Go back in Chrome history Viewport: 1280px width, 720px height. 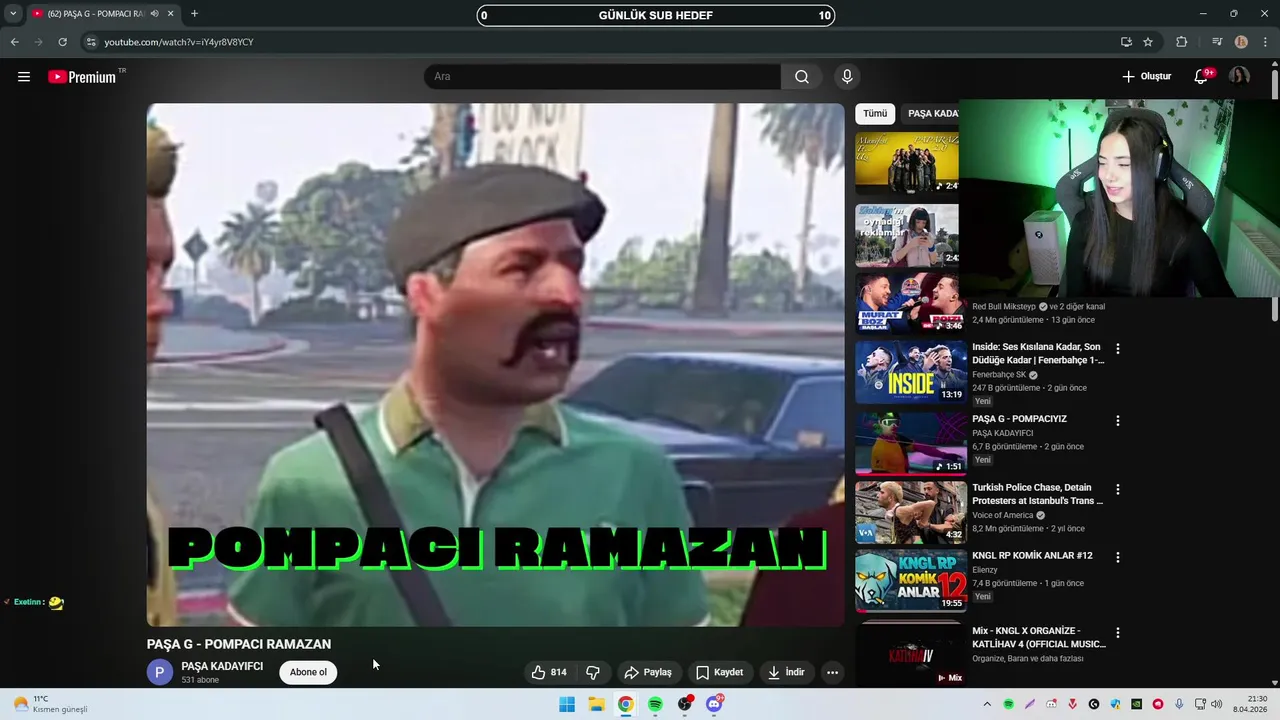15,42
